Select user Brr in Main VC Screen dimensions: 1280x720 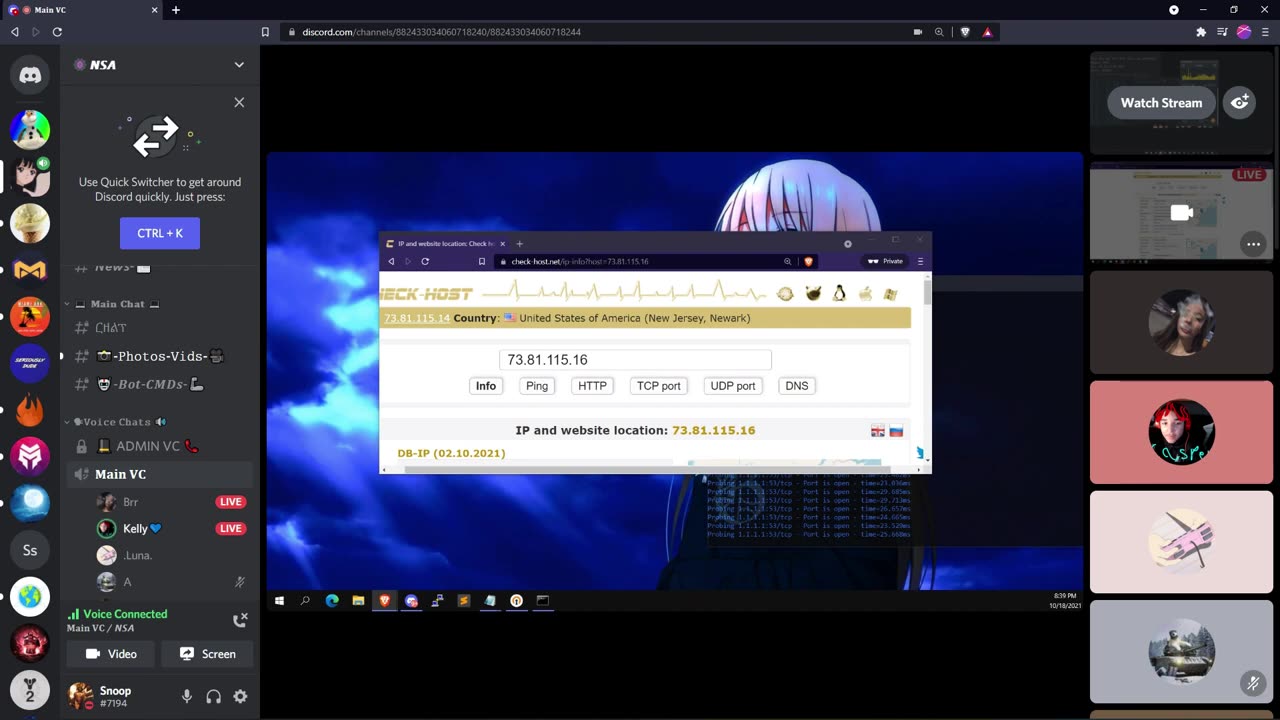click(x=170, y=502)
